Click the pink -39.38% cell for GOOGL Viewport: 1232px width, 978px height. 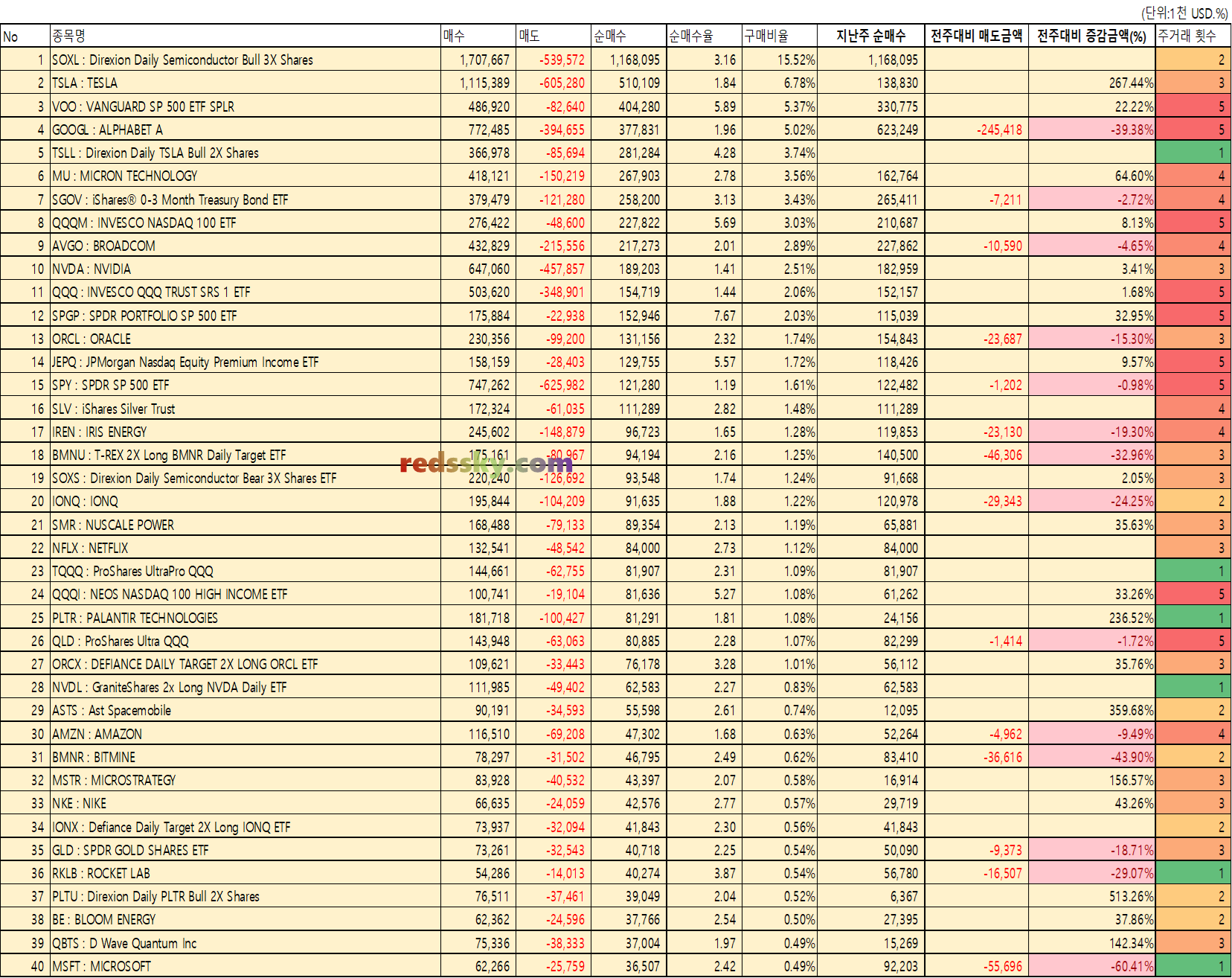tap(1092, 130)
